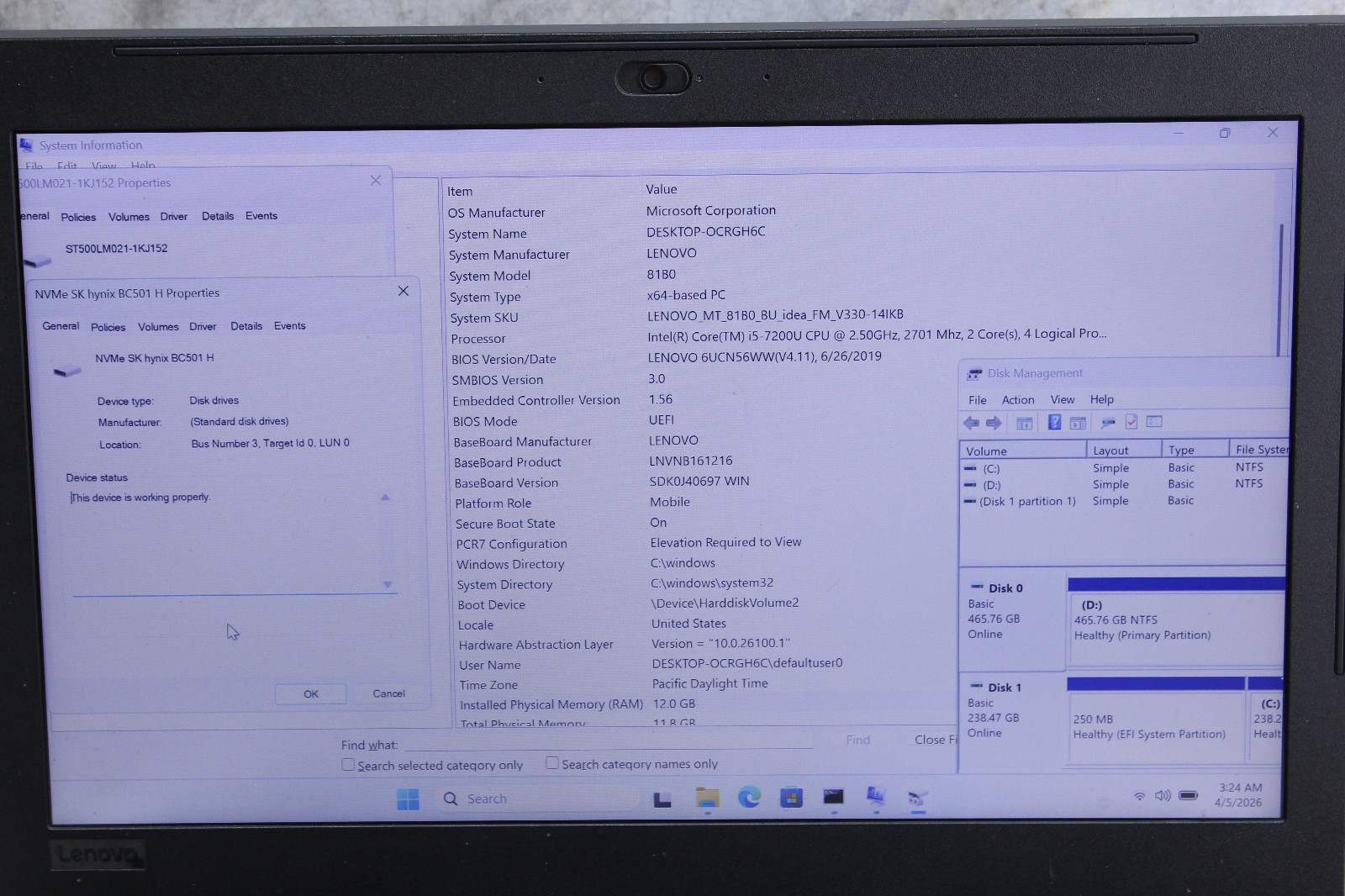Open General tab in NVMe Properties
Image resolution: width=1345 pixels, height=896 pixels.
pyautogui.click(x=61, y=326)
